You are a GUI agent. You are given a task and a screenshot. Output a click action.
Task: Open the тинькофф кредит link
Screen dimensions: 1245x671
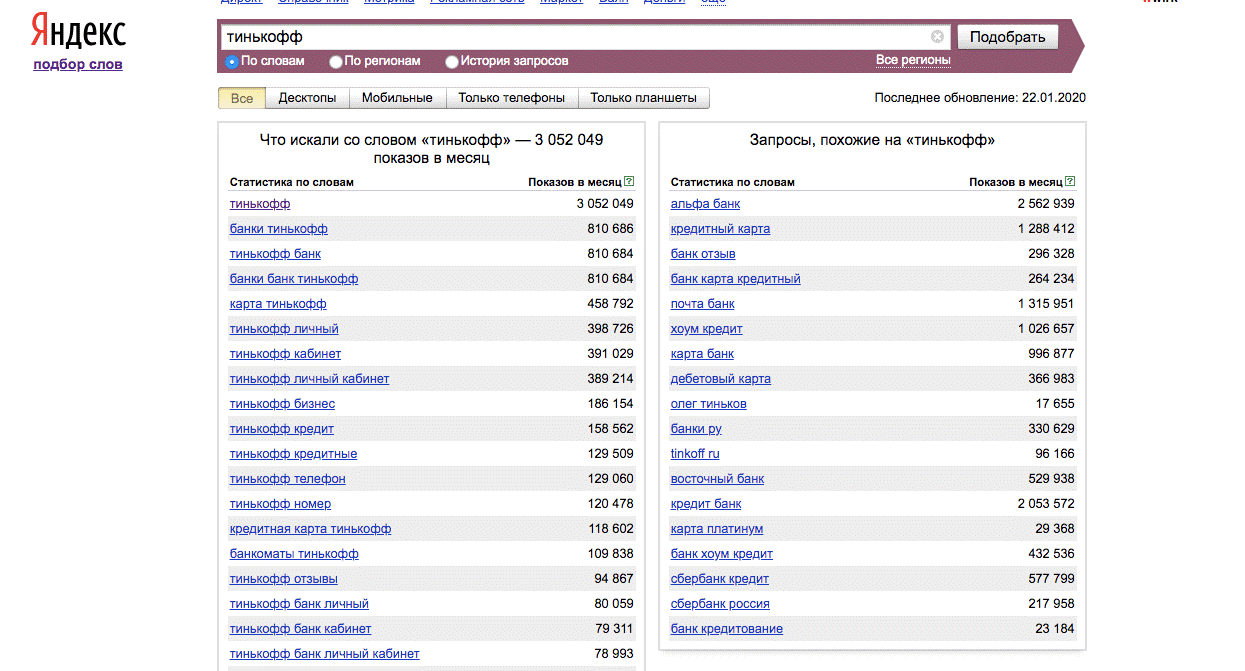pos(281,429)
